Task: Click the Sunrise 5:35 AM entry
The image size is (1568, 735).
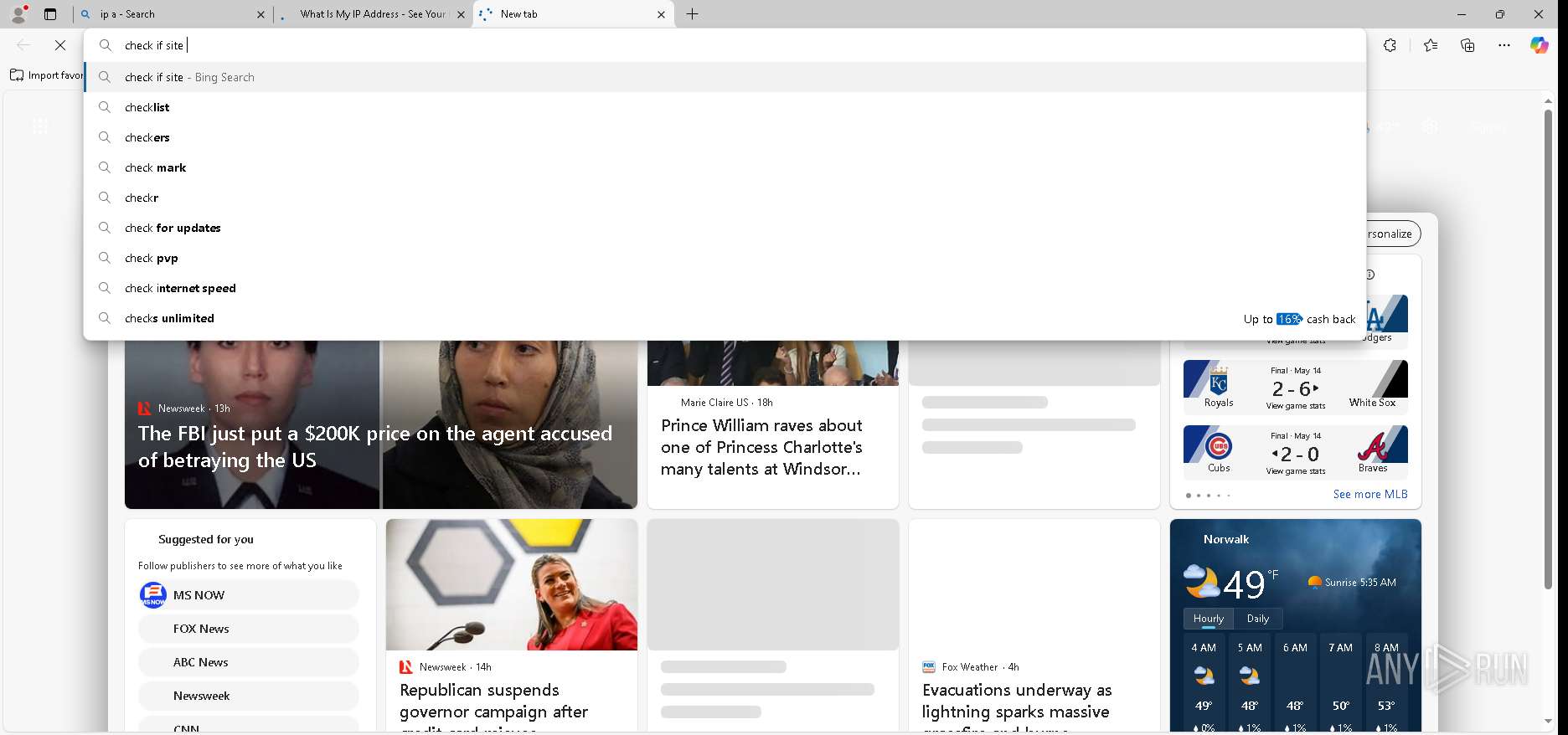Action: 1352,582
